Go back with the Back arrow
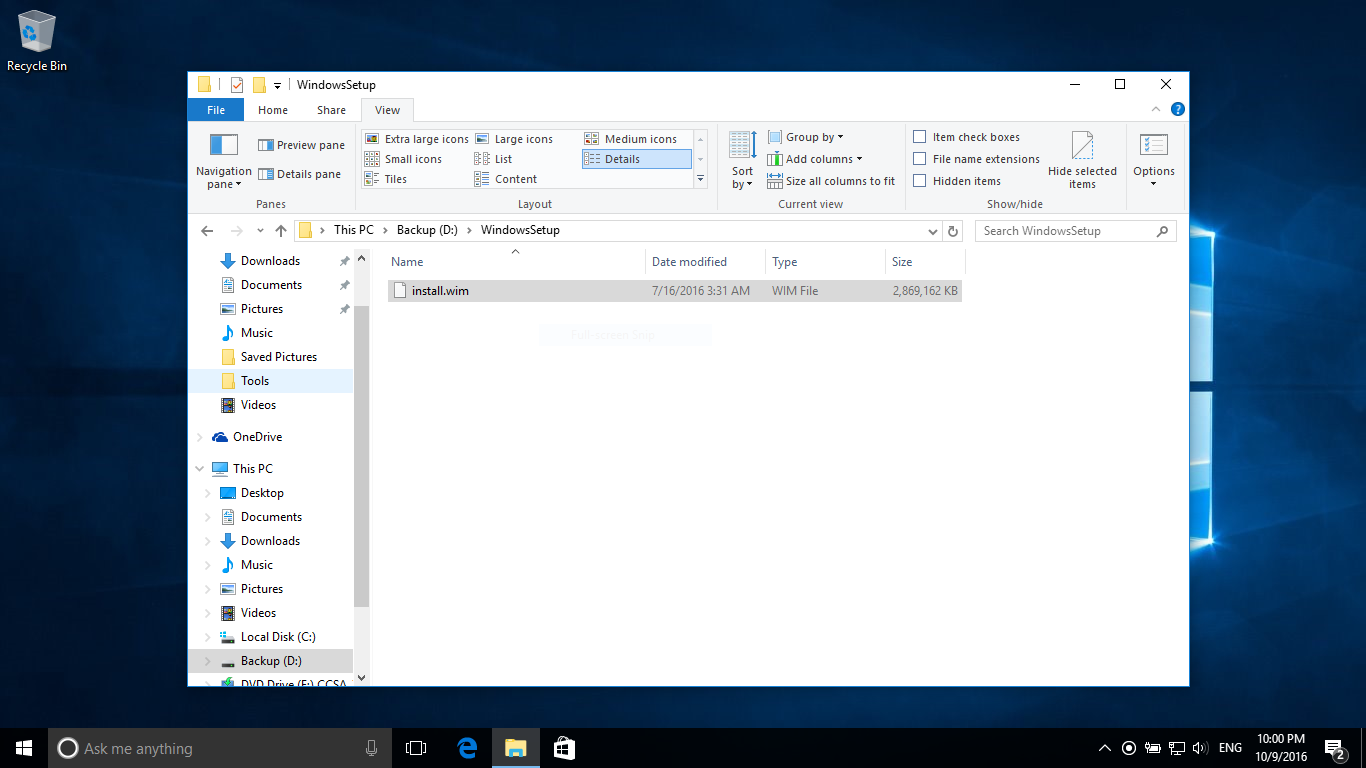Image resolution: width=1366 pixels, height=768 pixels. [207, 231]
